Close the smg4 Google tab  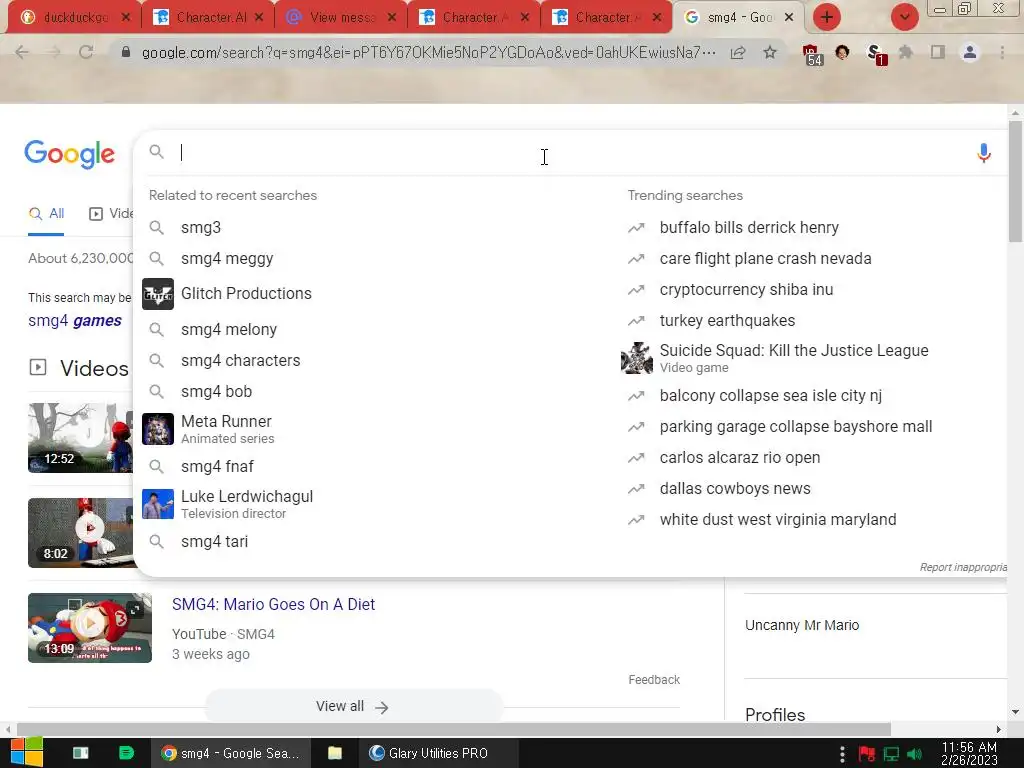tap(789, 18)
